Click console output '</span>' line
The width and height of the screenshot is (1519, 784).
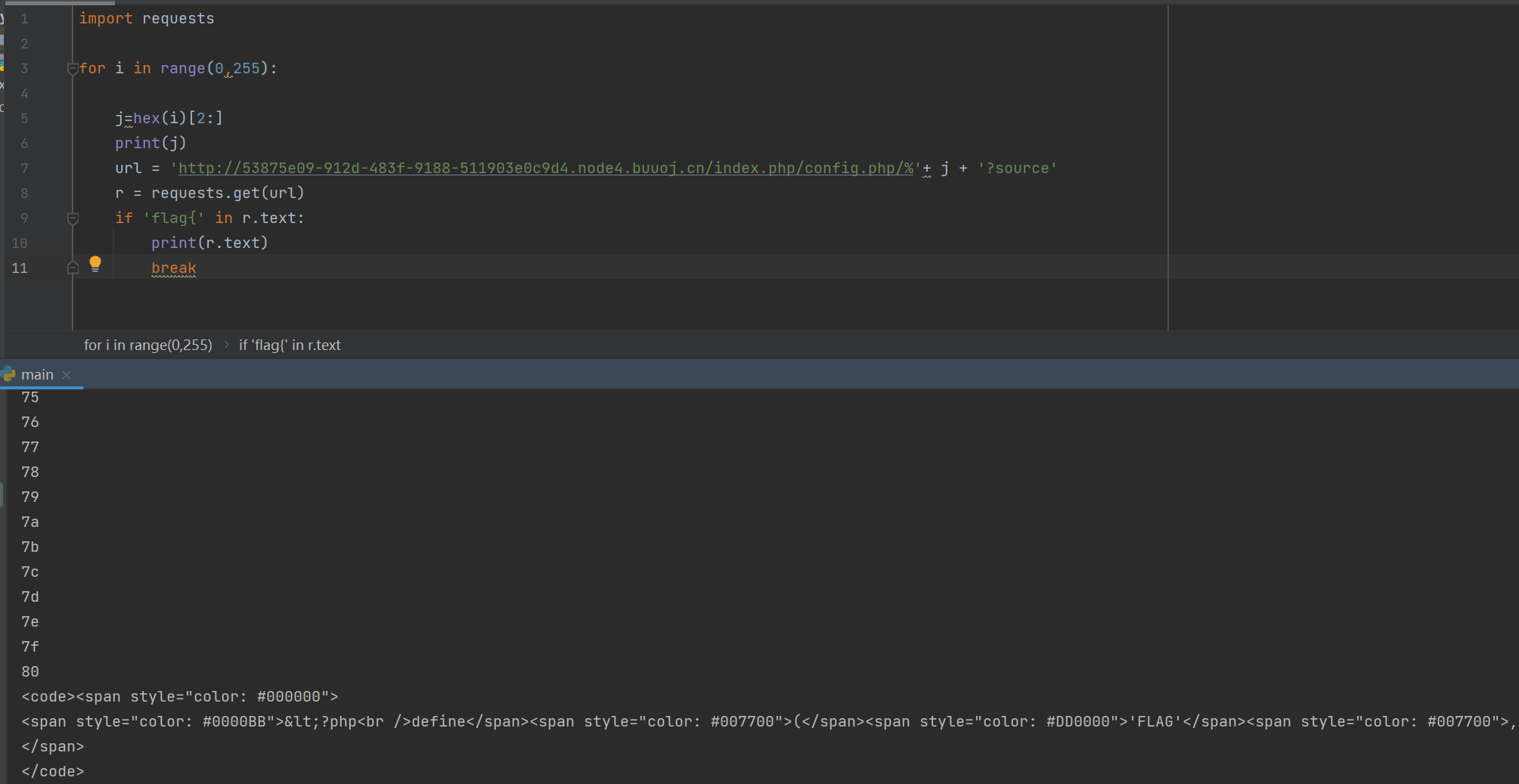[x=53, y=746]
